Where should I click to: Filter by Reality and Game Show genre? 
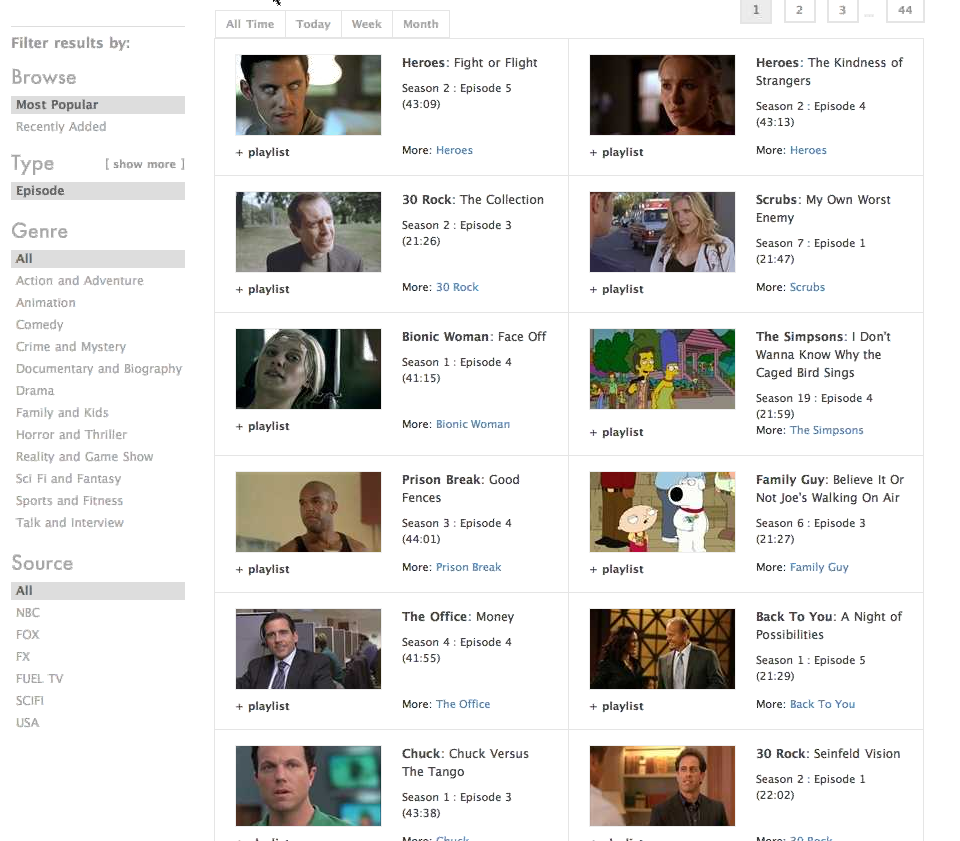pyautogui.click(x=84, y=457)
